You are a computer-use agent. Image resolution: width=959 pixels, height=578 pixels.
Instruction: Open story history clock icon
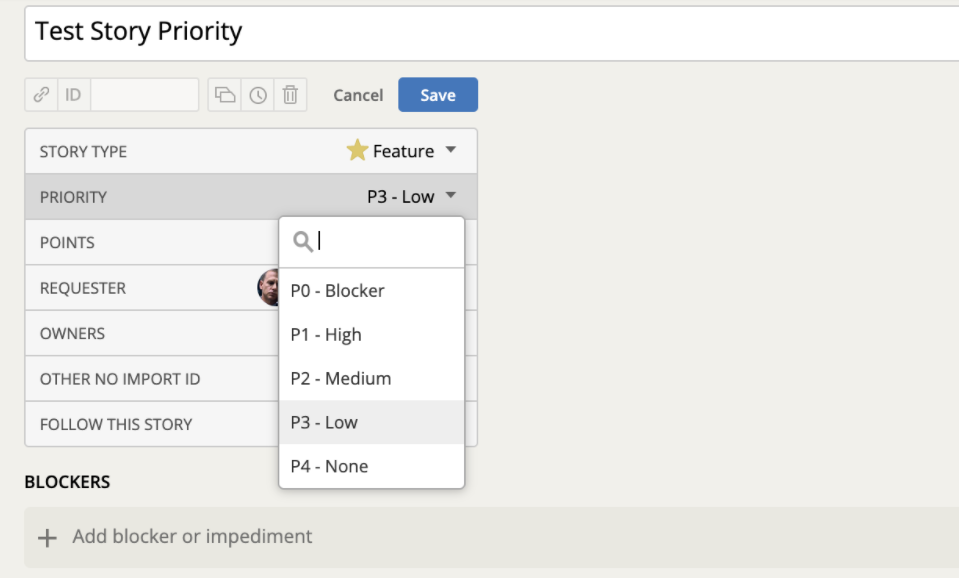coord(258,95)
